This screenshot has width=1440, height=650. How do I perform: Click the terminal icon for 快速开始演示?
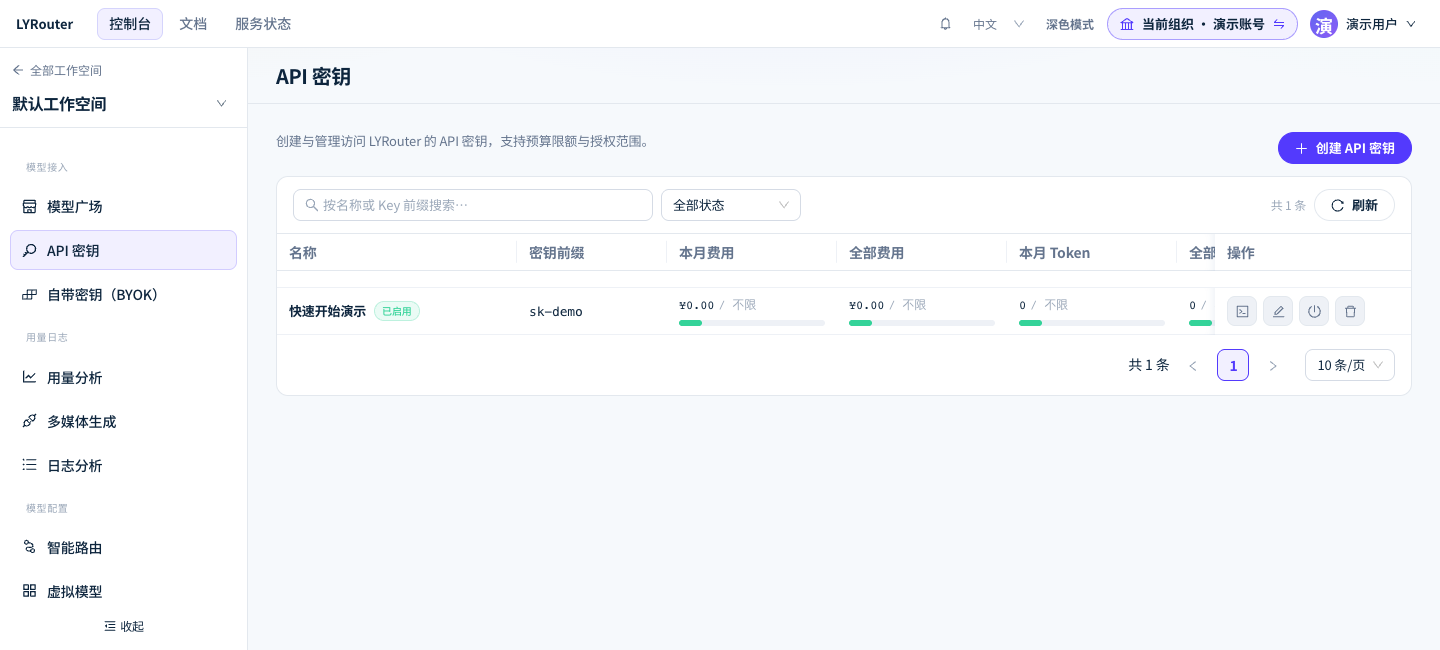tap(1242, 311)
